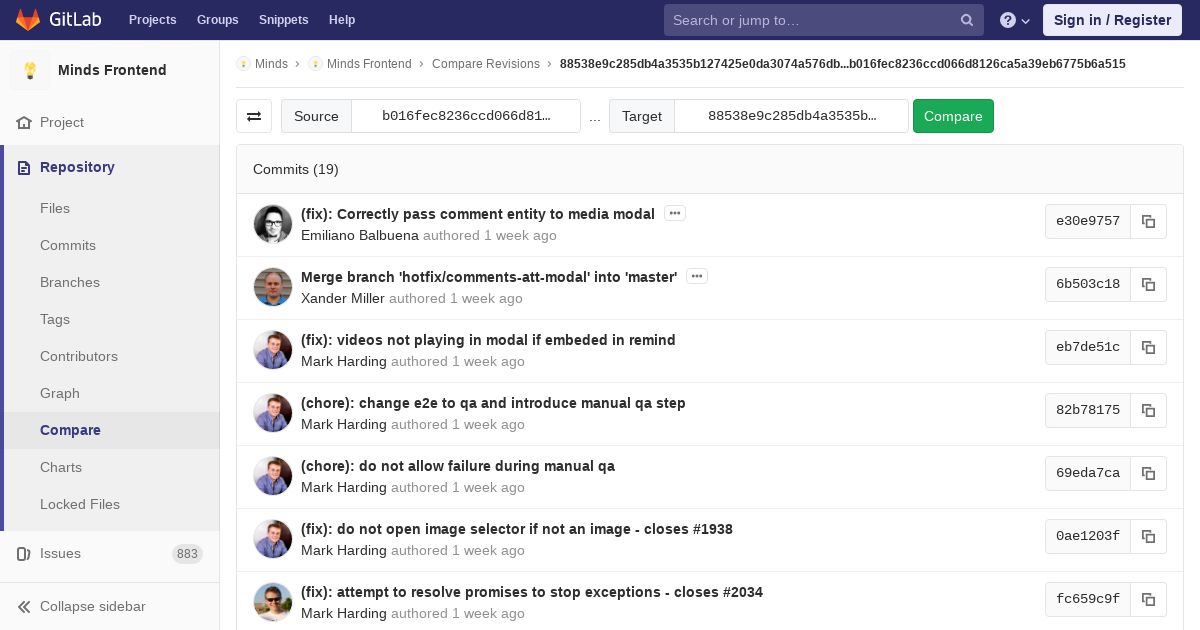Copy commit SHA eb7de51c

1148,347
